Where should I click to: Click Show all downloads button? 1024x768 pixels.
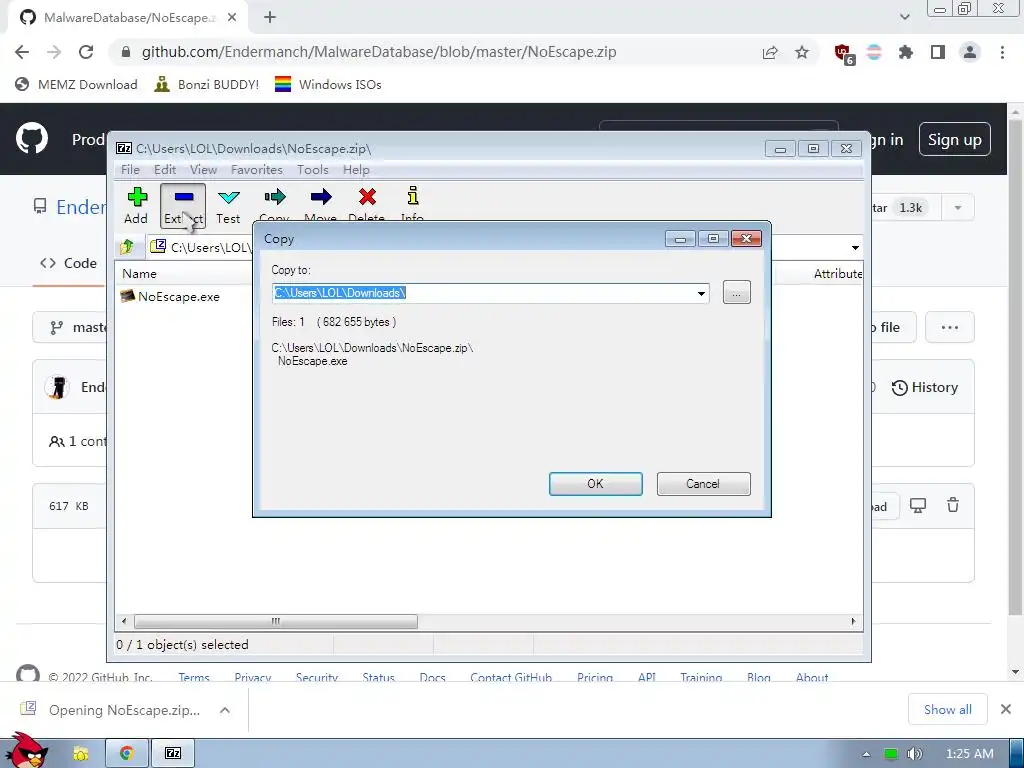pyautogui.click(x=948, y=709)
